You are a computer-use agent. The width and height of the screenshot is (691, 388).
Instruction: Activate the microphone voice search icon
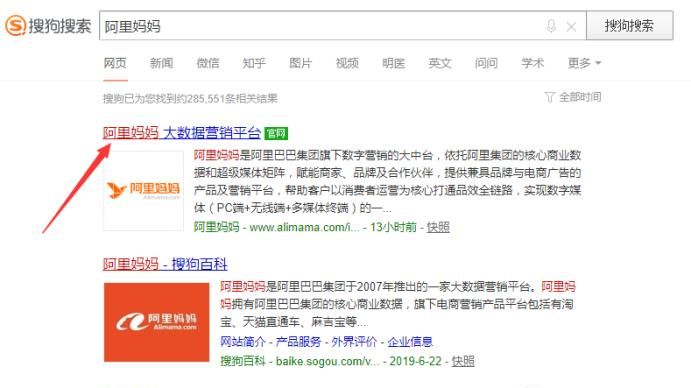click(550, 26)
